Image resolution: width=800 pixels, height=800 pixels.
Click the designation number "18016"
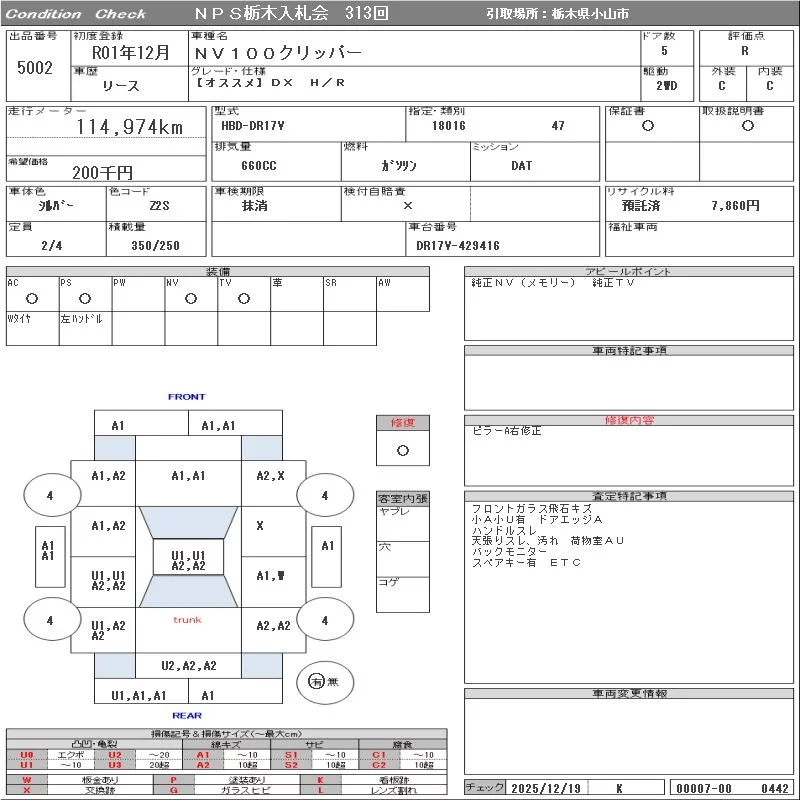pos(448,126)
